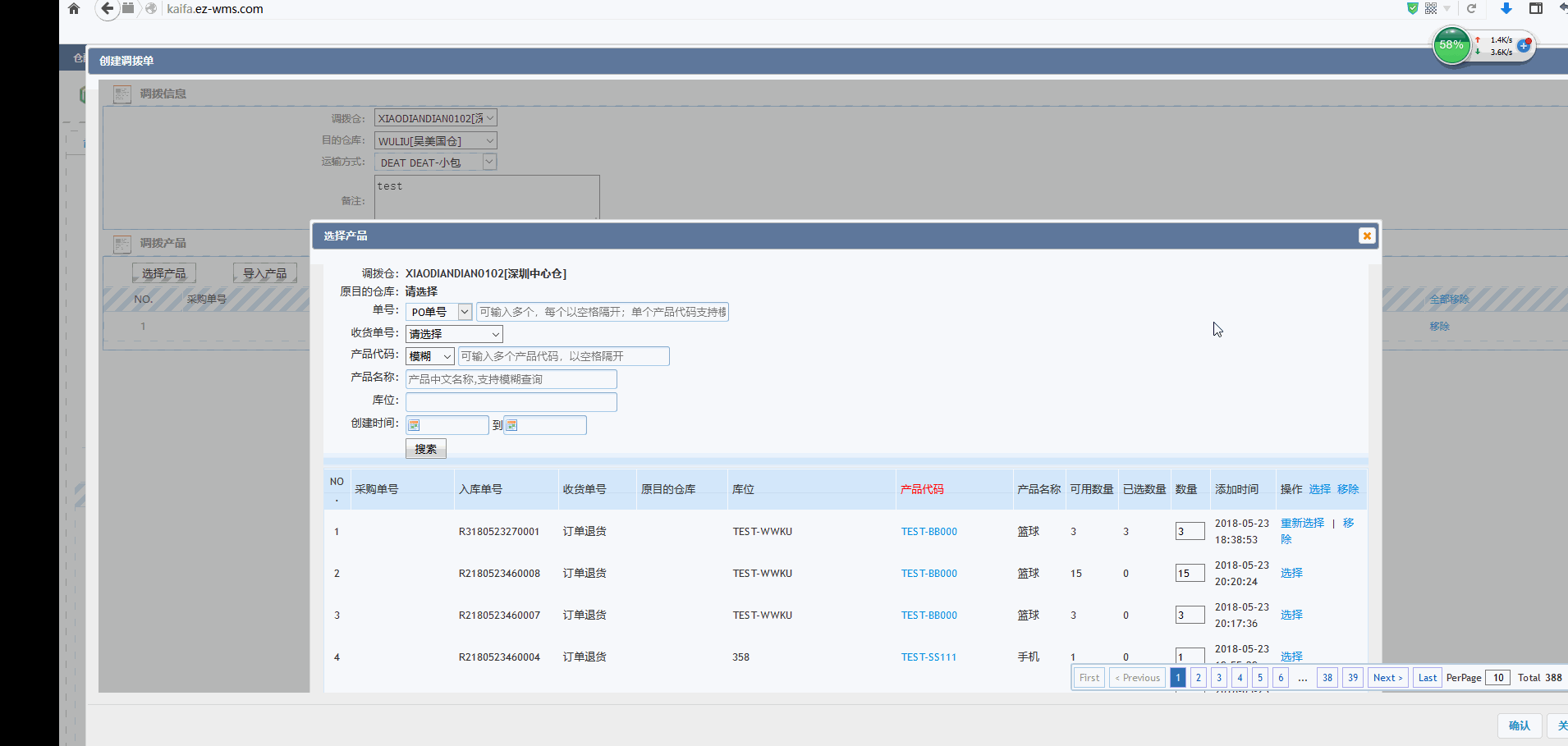Viewport: 1568px width, 746px height.
Task: Click header 移除 remove-all link
Action: click(x=1348, y=489)
